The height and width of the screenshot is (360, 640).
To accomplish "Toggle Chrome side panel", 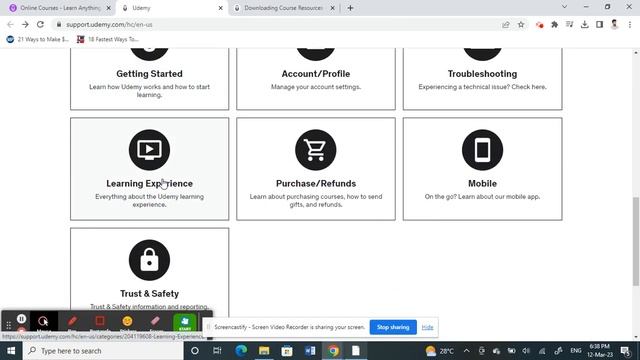I will click(599, 24).
